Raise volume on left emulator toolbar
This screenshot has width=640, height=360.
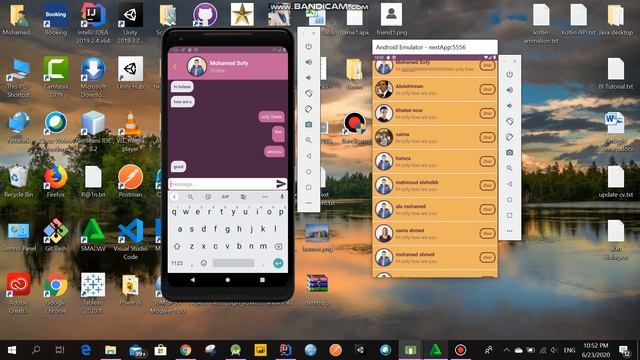point(309,62)
